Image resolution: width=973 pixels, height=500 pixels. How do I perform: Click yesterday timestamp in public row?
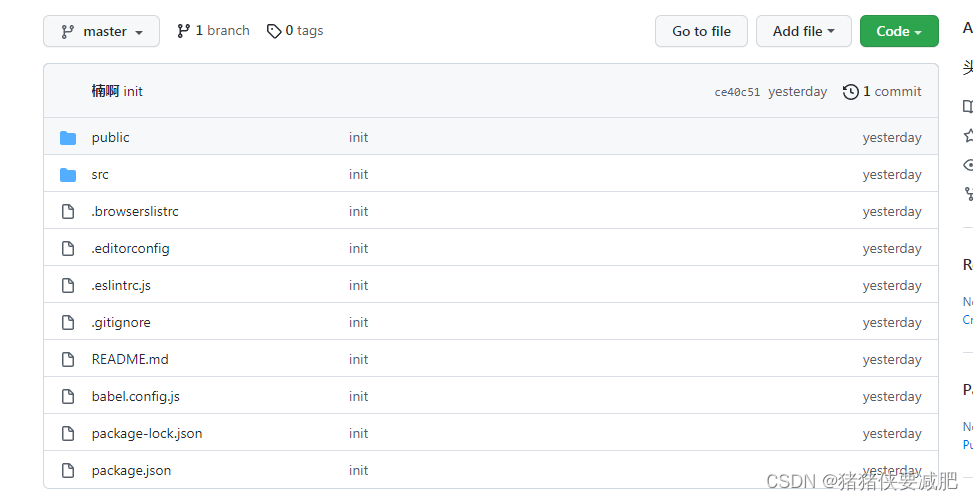click(x=892, y=138)
